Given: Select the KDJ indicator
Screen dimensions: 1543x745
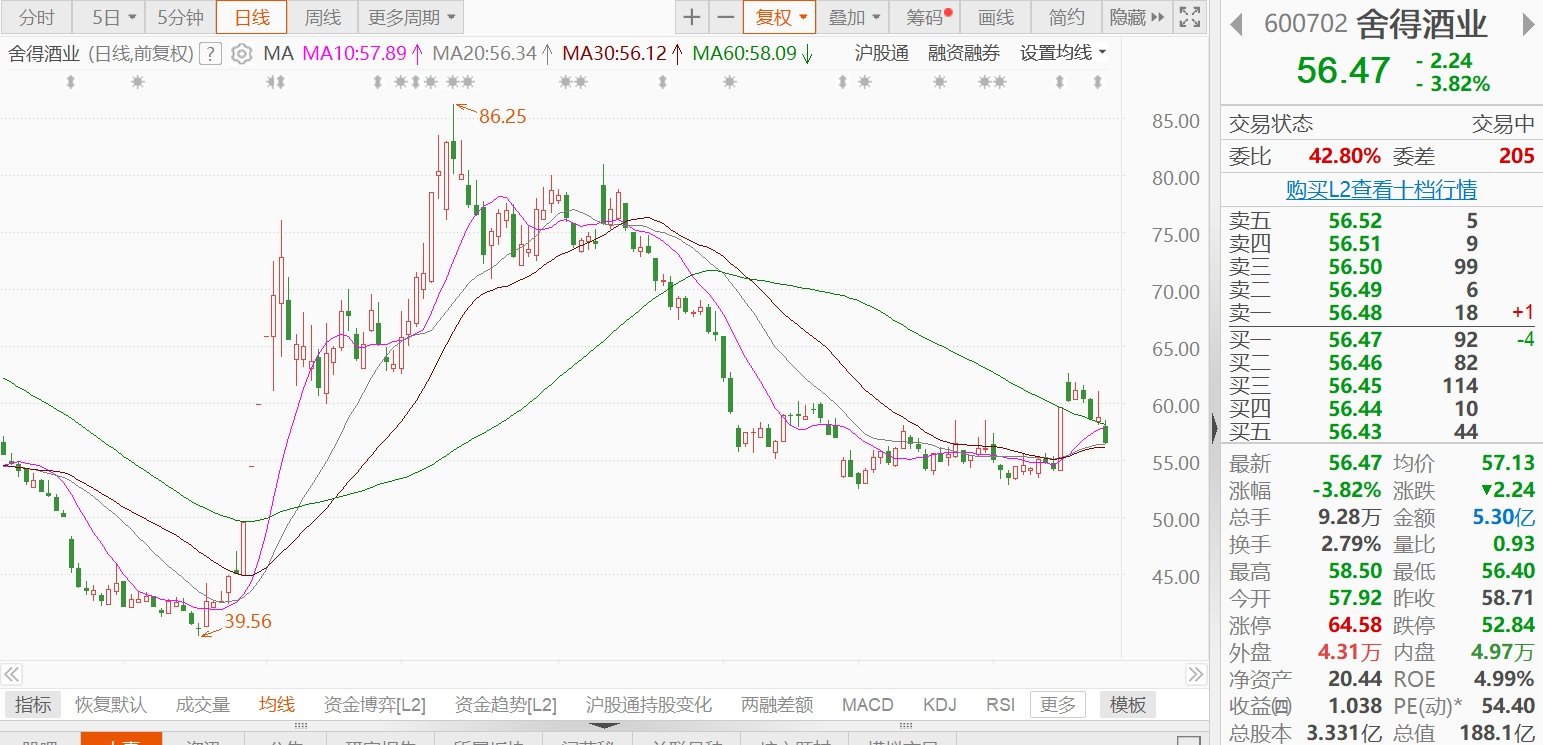Looking at the screenshot, I should tap(940, 704).
